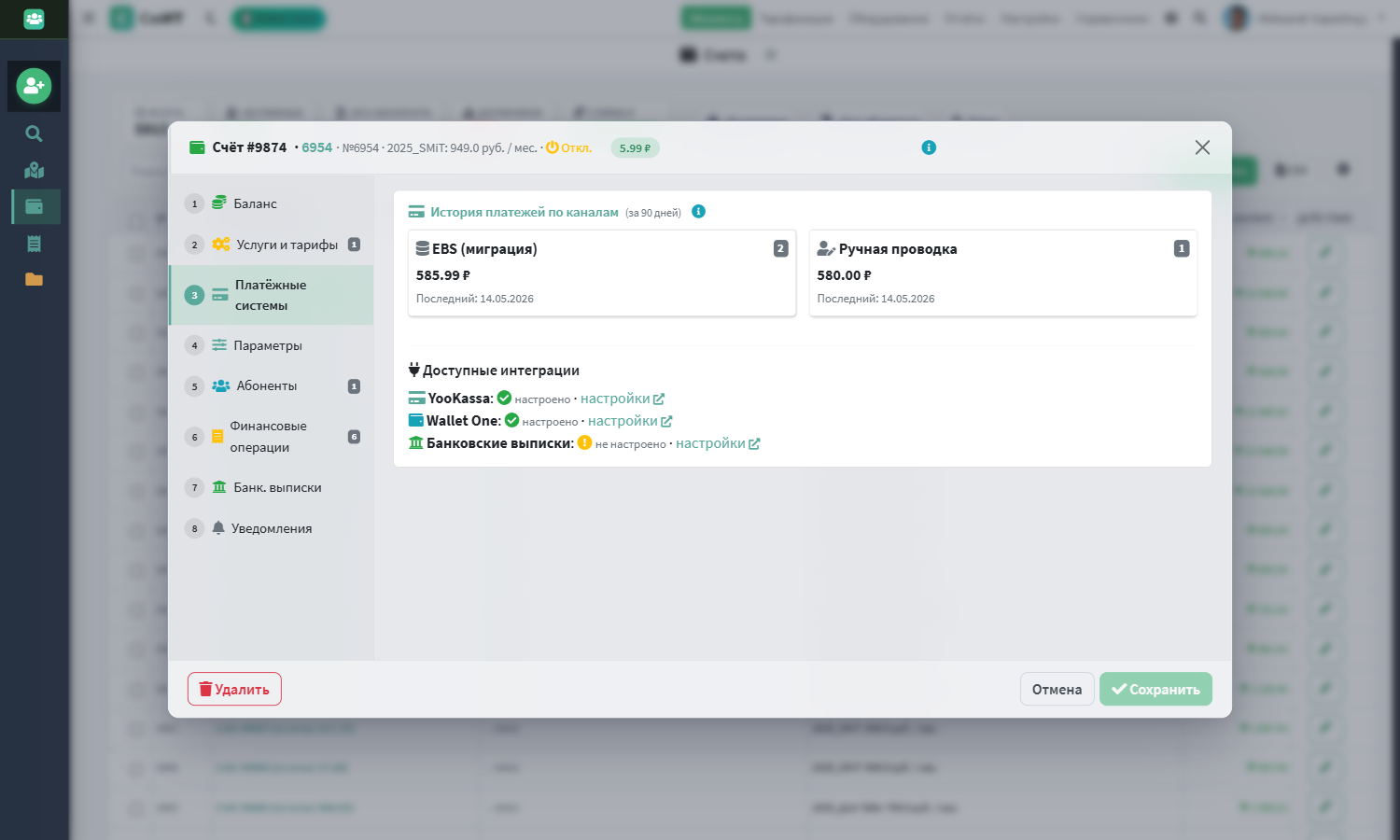Click the add user icon in the sidebar
The width and height of the screenshot is (1400, 840).
coord(34,86)
